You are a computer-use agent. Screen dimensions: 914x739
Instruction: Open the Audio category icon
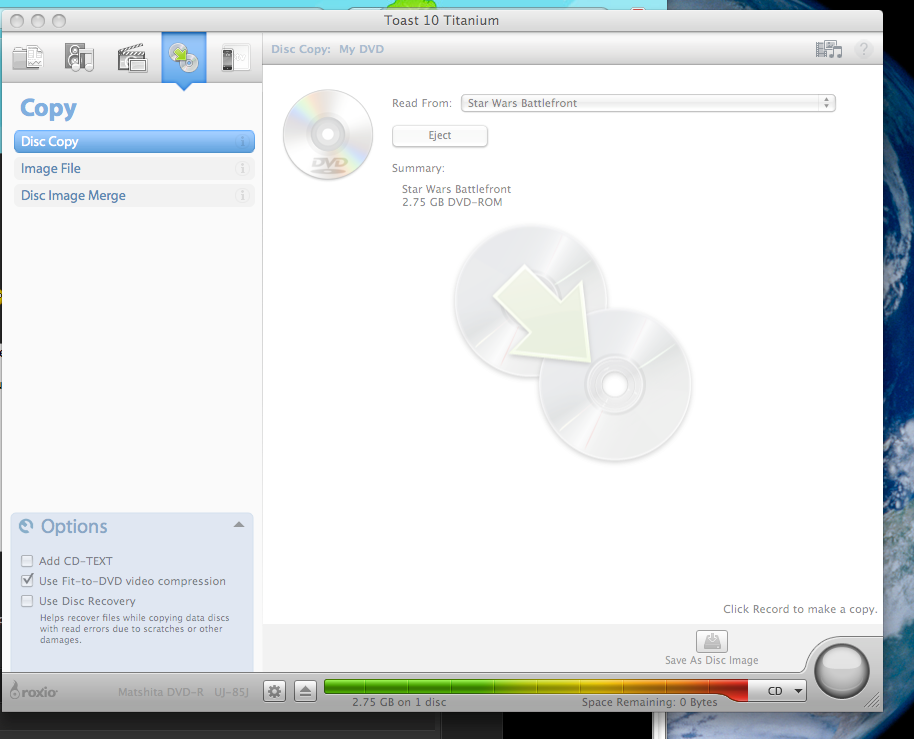79,58
